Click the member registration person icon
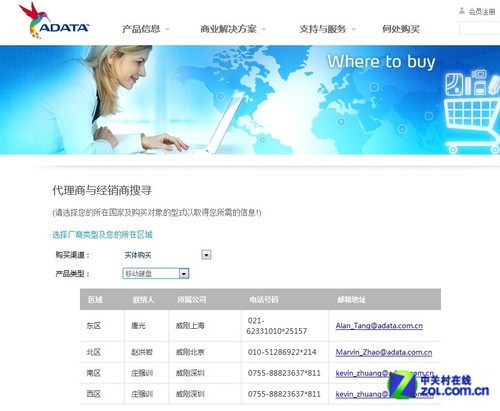500x411 pixels. coord(462,11)
